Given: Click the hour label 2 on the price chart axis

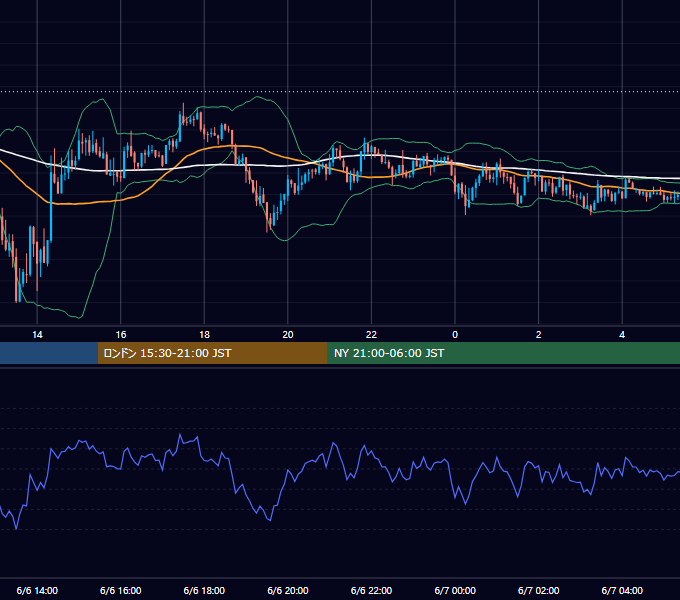Looking at the screenshot, I should click(x=538, y=335).
